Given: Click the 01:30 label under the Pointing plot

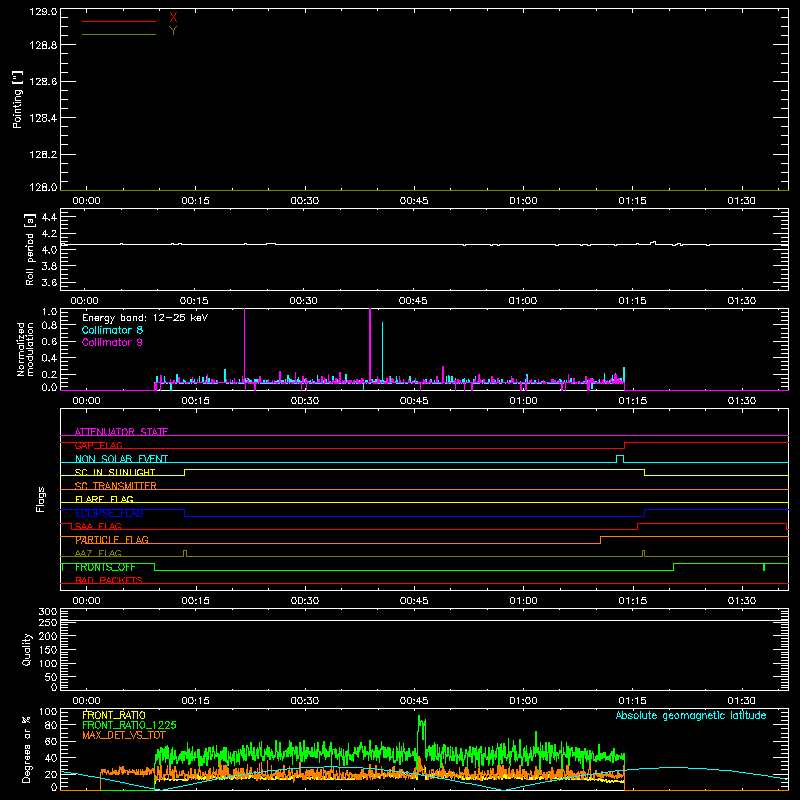Looking at the screenshot, I should pyautogui.click(x=741, y=201).
